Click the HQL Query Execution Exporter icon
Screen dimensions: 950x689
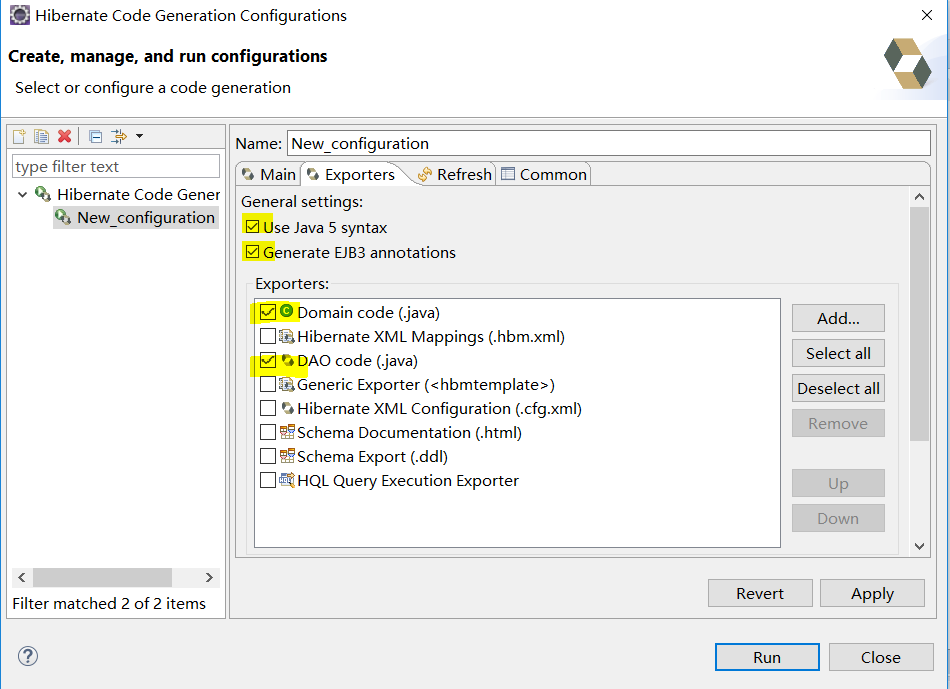[x=287, y=480]
